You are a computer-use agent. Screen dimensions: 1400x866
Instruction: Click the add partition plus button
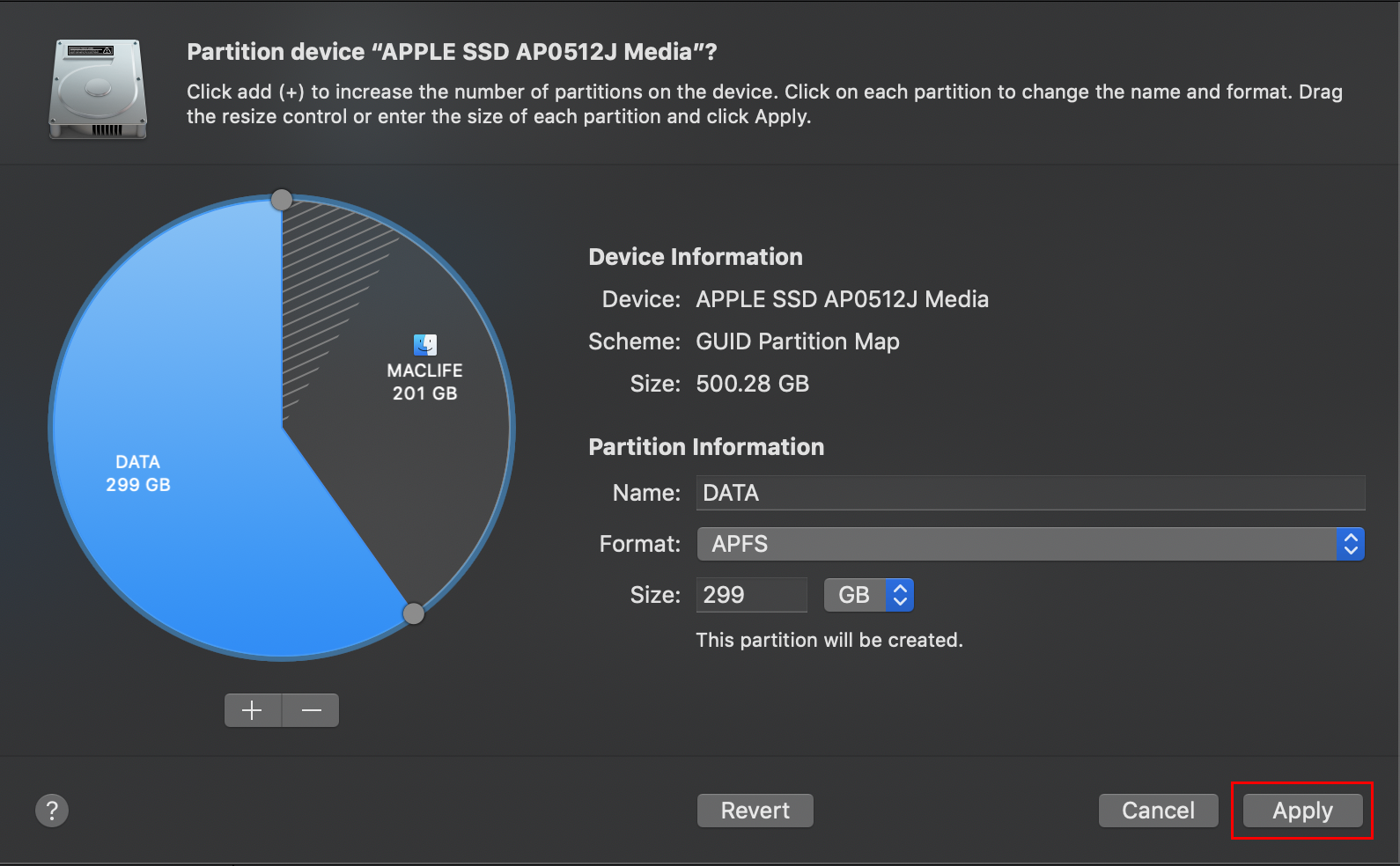pyautogui.click(x=253, y=710)
